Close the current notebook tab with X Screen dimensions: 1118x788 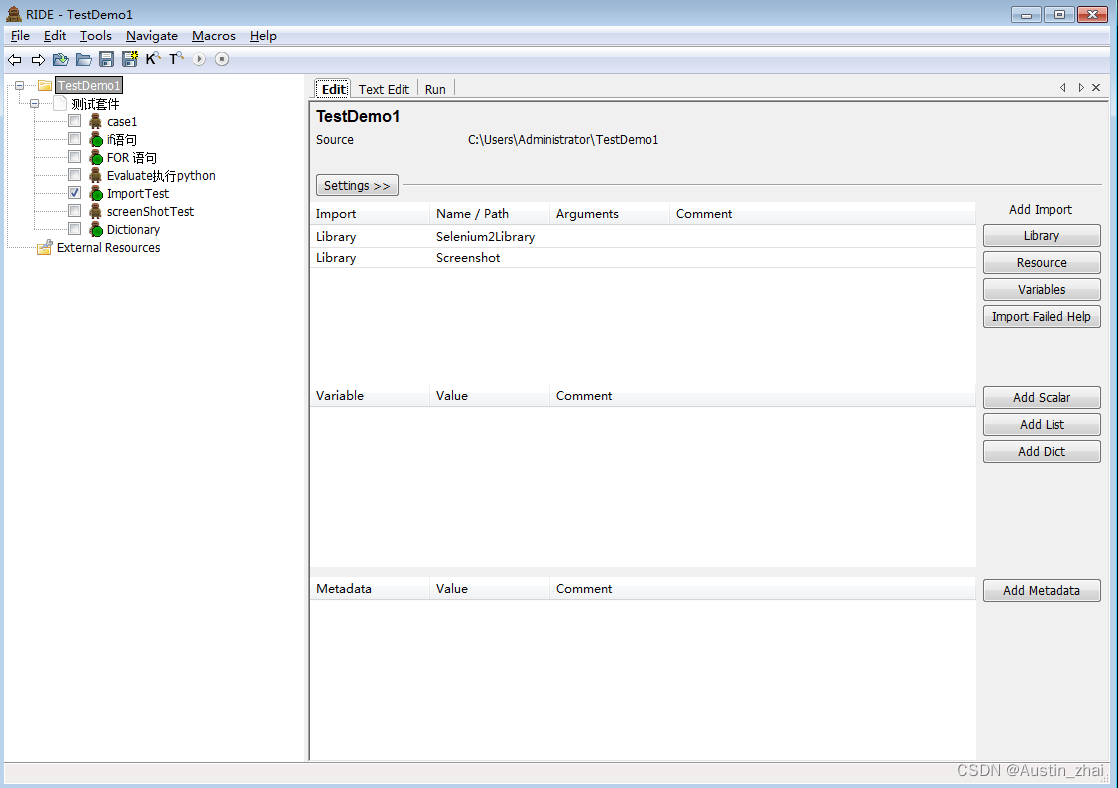tap(1096, 87)
